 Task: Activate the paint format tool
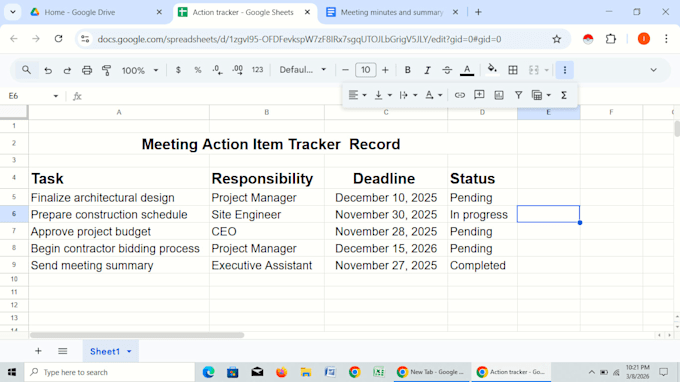(x=106, y=70)
